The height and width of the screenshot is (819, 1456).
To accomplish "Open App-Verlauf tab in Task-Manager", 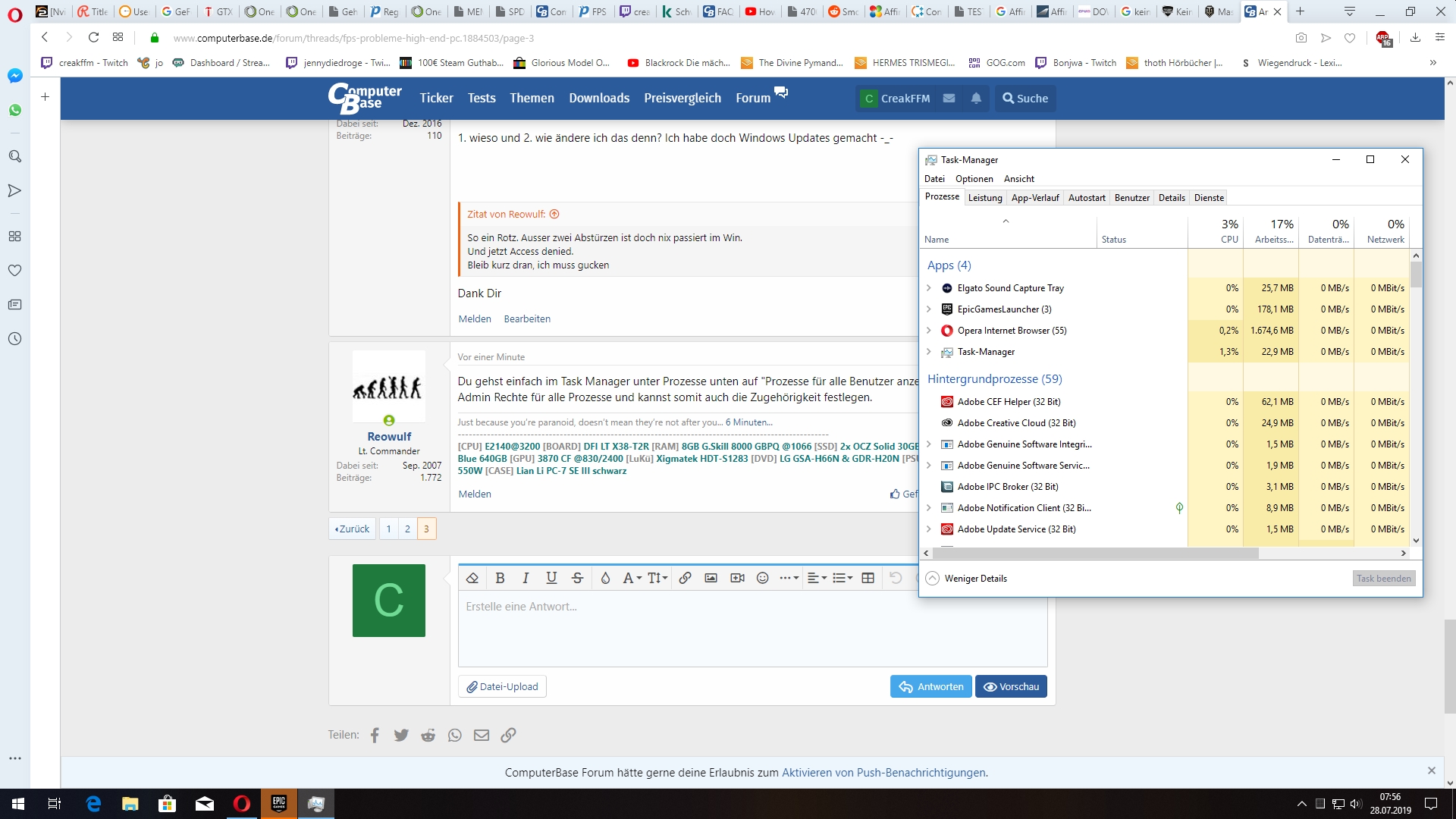I will coord(1035,198).
